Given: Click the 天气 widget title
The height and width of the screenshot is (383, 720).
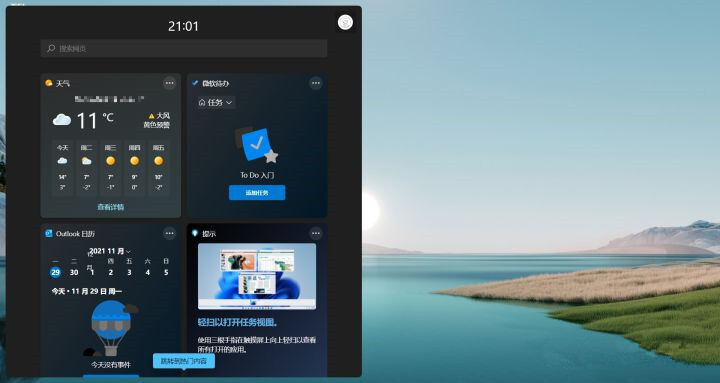Looking at the screenshot, I should 63,84.
